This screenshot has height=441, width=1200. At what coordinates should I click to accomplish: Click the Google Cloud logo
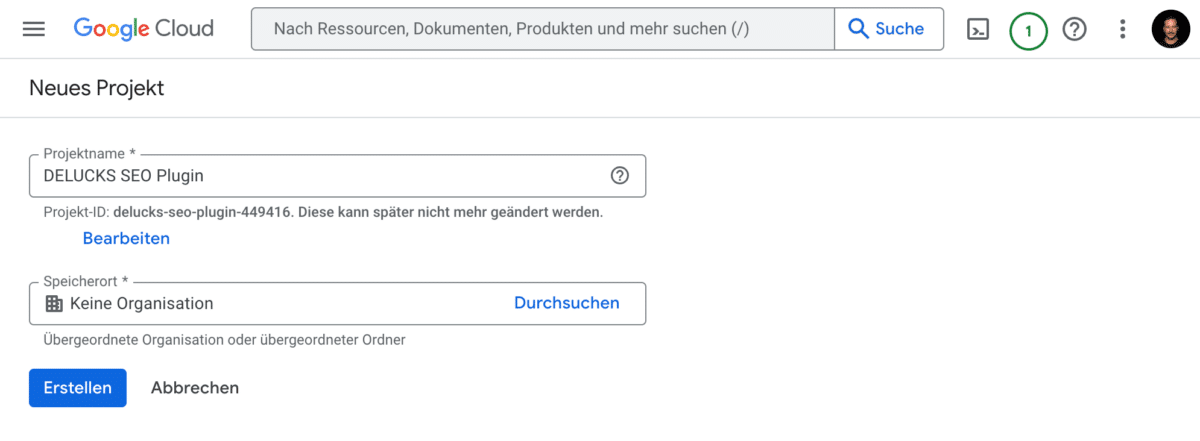coord(144,29)
